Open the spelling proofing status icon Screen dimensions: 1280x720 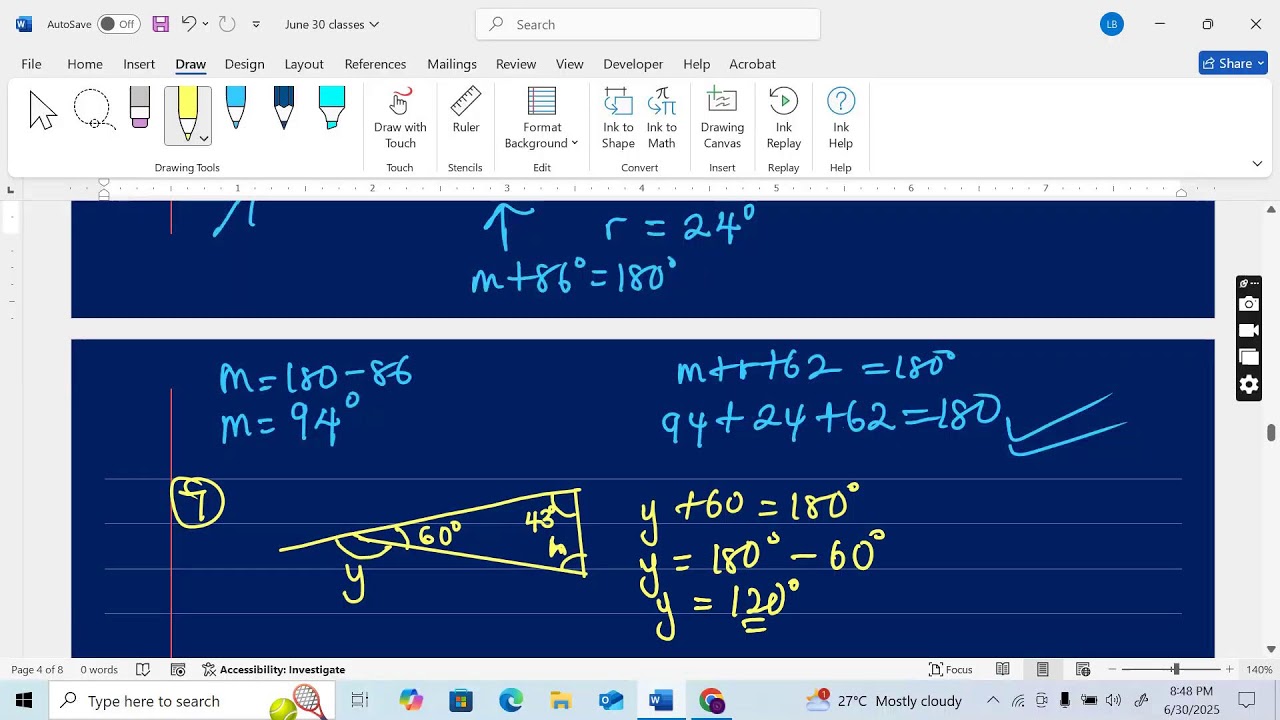(x=143, y=670)
